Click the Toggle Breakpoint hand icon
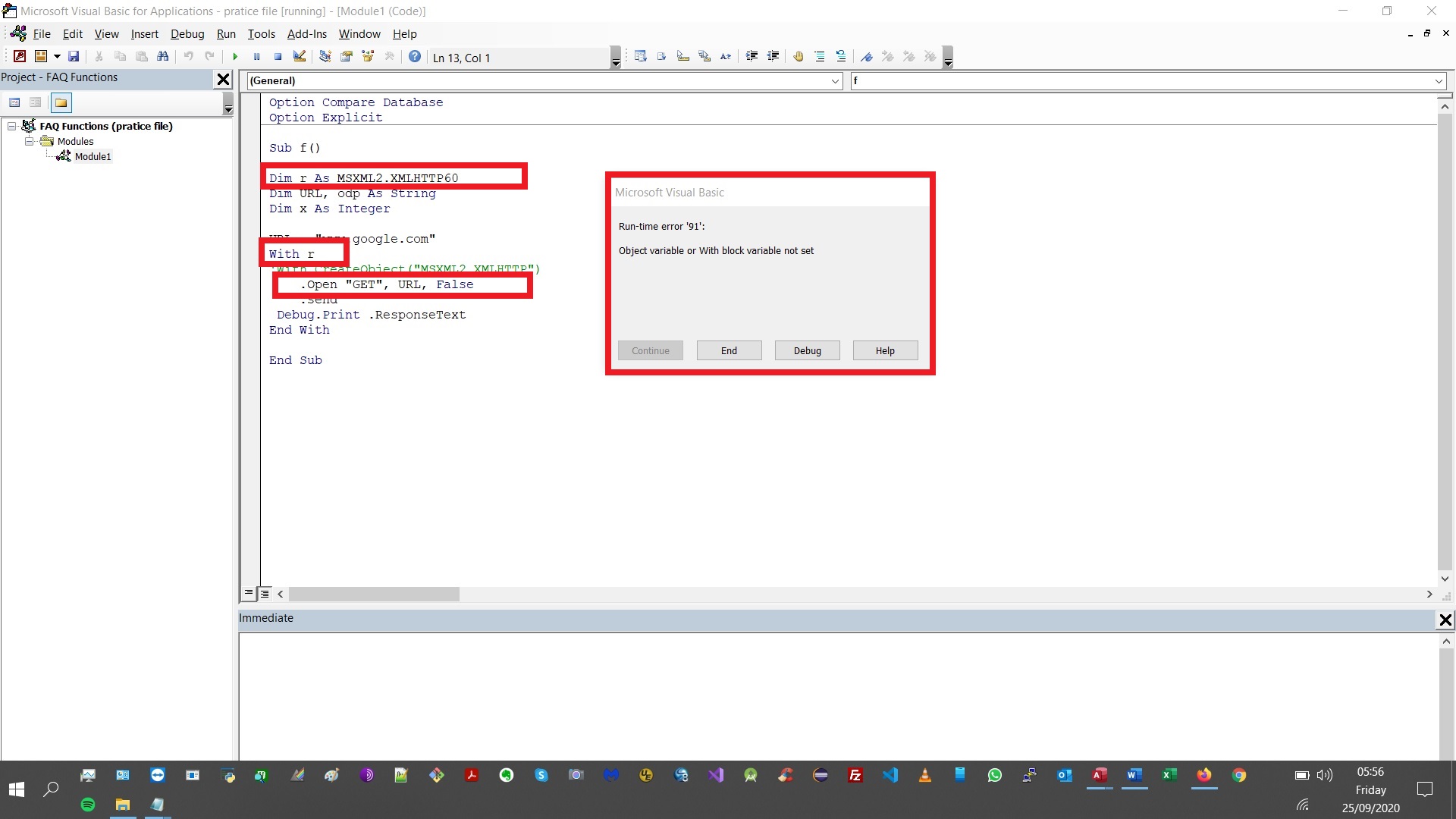The image size is (1456, 819). (x=798, y=57)
